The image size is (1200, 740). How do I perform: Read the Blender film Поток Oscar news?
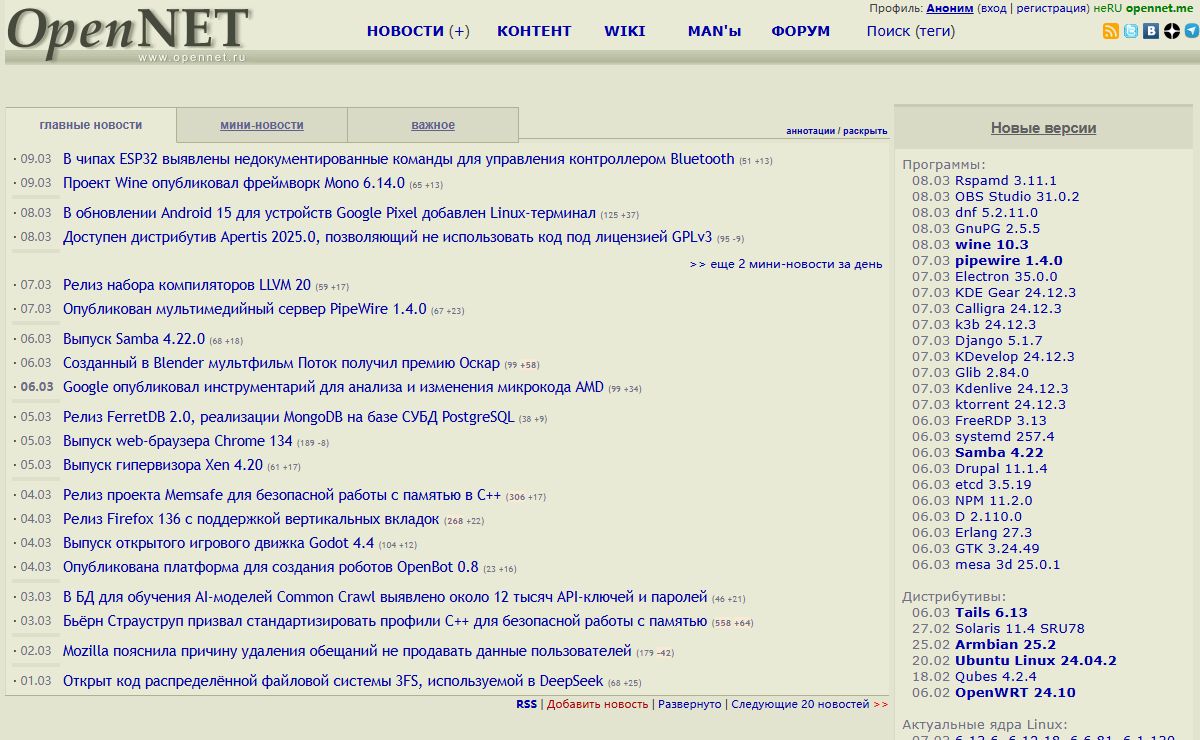281,363
